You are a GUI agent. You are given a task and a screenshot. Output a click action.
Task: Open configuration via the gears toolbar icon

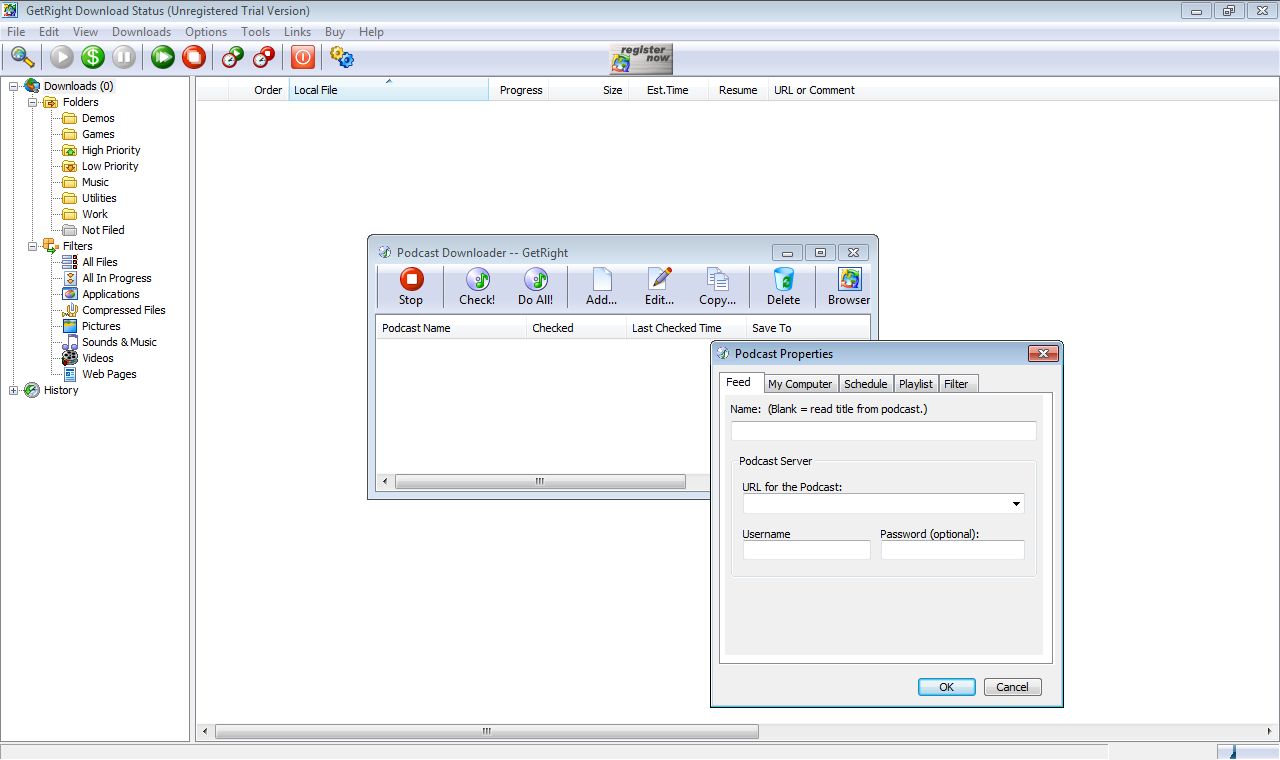pyautogui.click(x=342, y=57)
